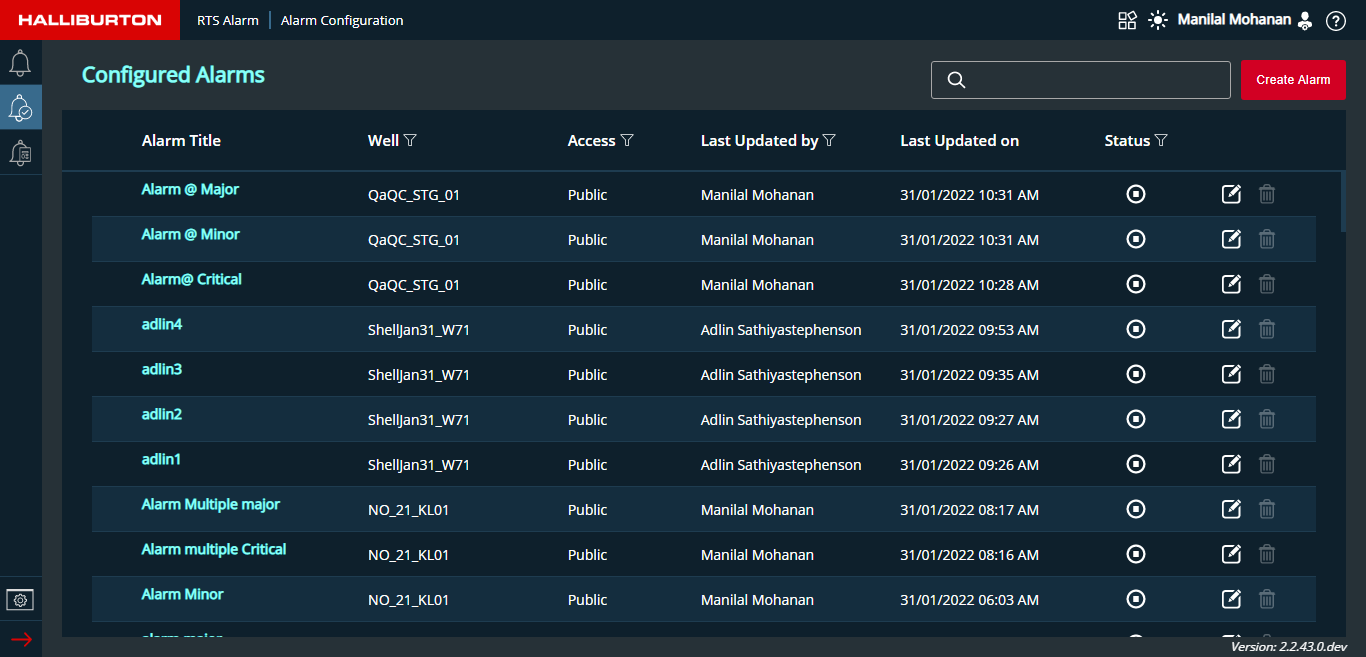
Task: Open the Access column filter
Action: (627, 141)
